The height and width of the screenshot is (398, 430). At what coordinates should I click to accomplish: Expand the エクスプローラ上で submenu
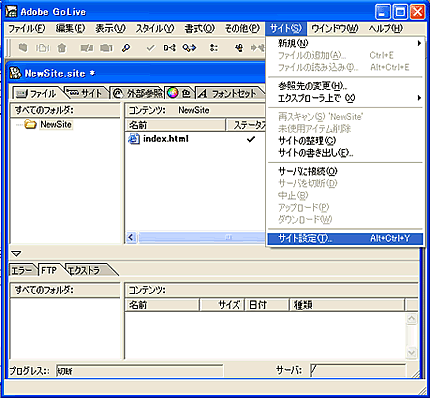[345, 98]
